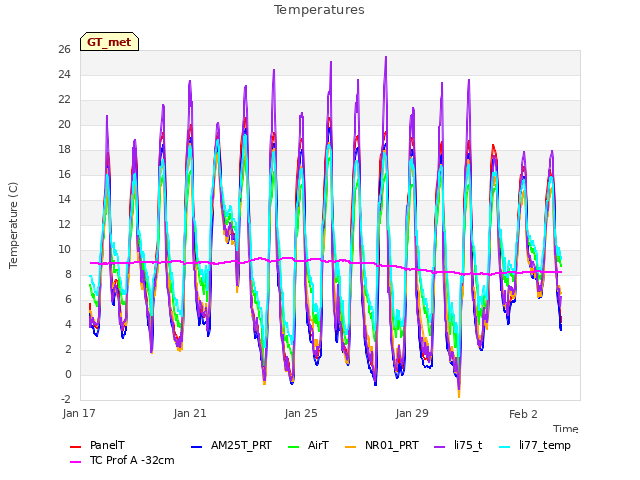Click the GT_met annotation label
Screen dimensions: 640x480
tap(109, 42)
